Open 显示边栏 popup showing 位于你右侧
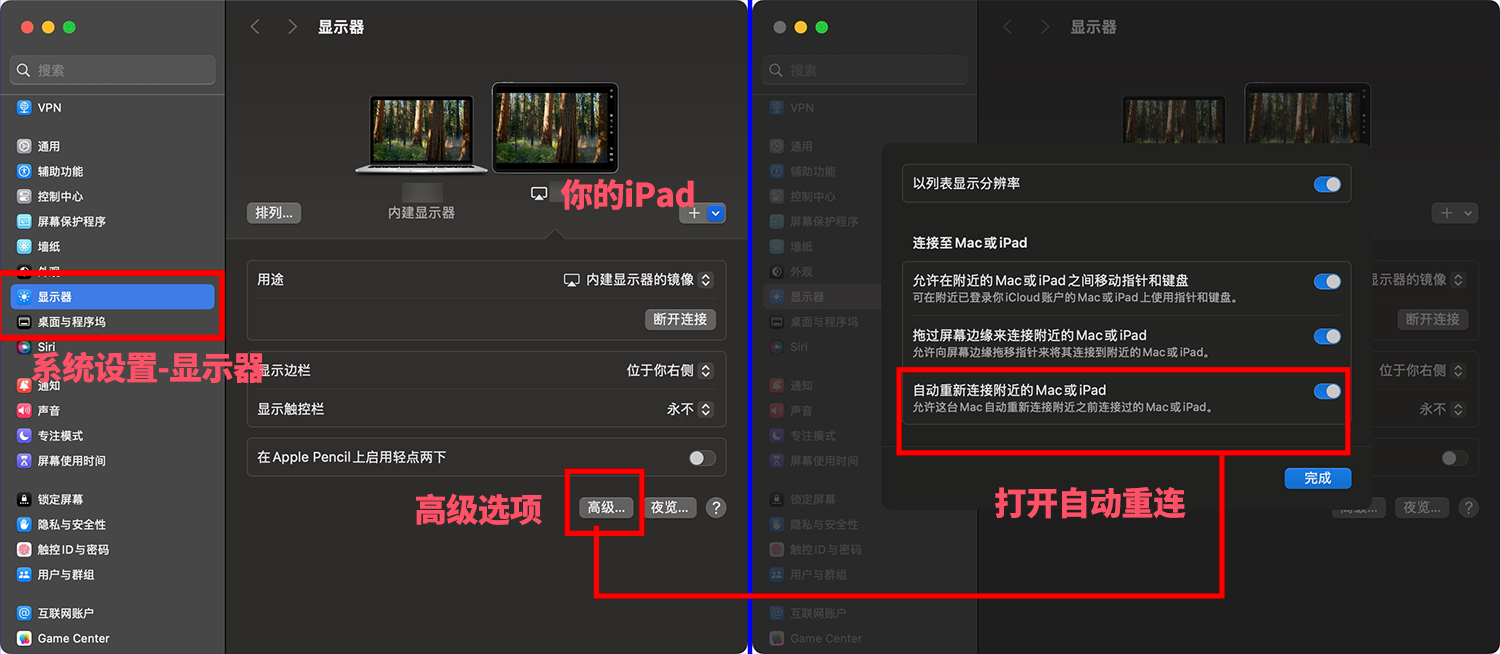Screen dimensions: 1500x654 (669, 370)
